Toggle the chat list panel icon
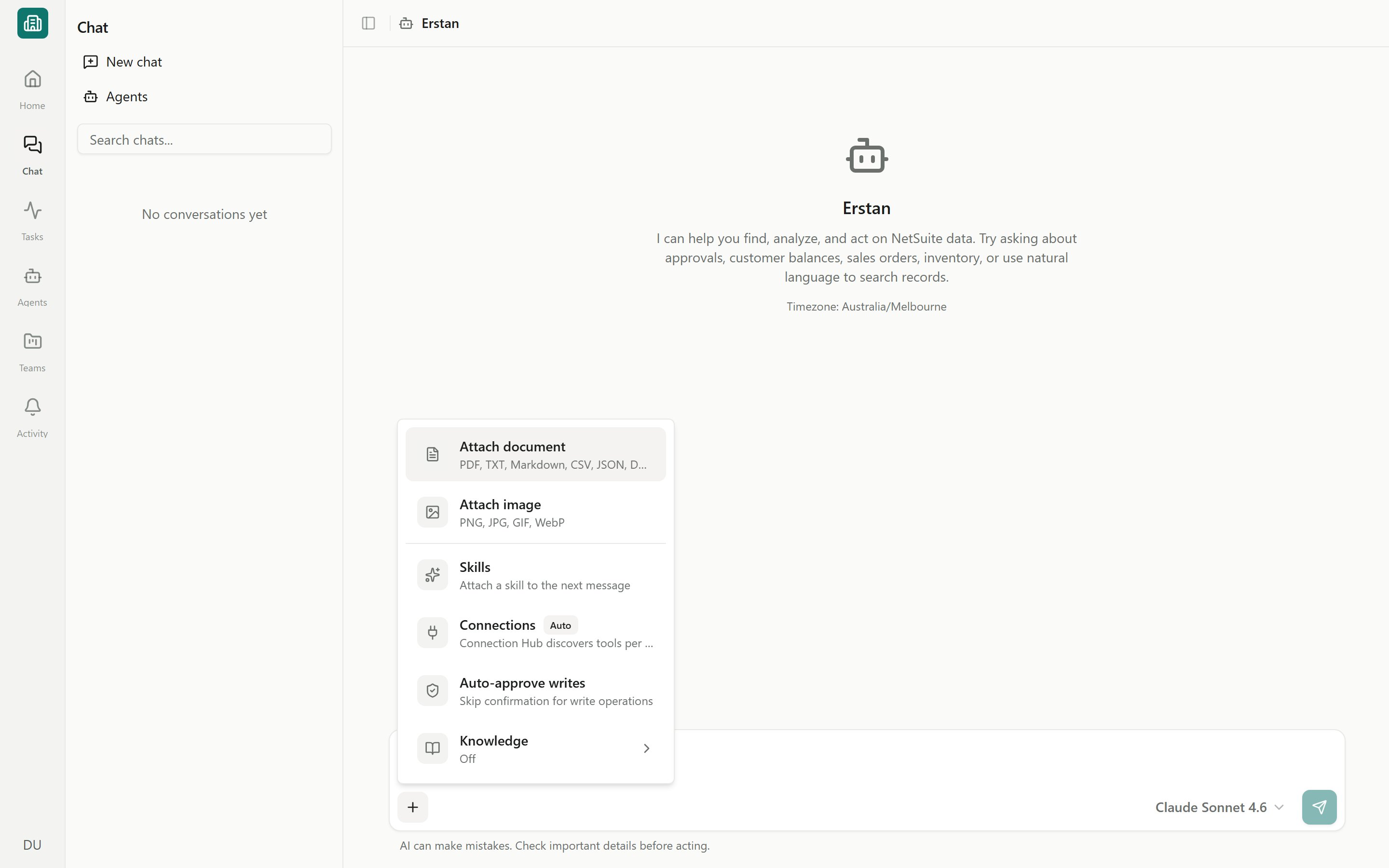 tap(368, 23)
